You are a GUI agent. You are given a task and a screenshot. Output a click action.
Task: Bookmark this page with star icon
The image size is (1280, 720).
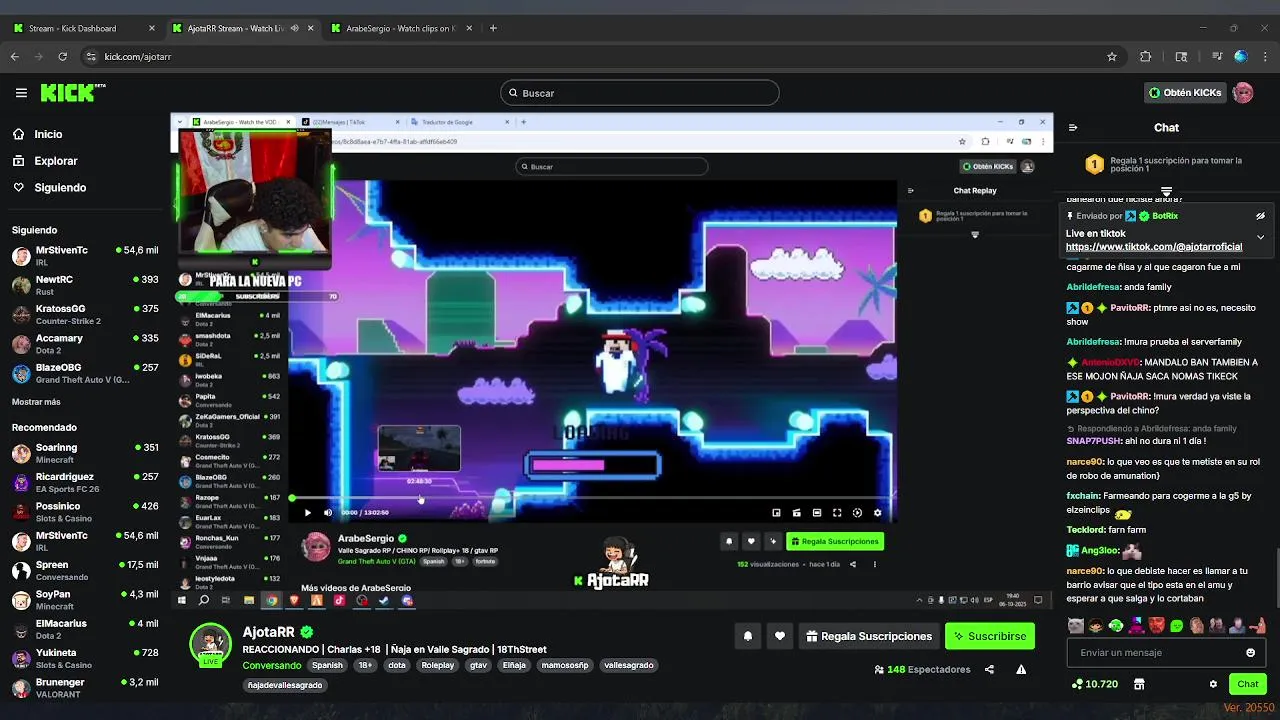click(1111, 57)
